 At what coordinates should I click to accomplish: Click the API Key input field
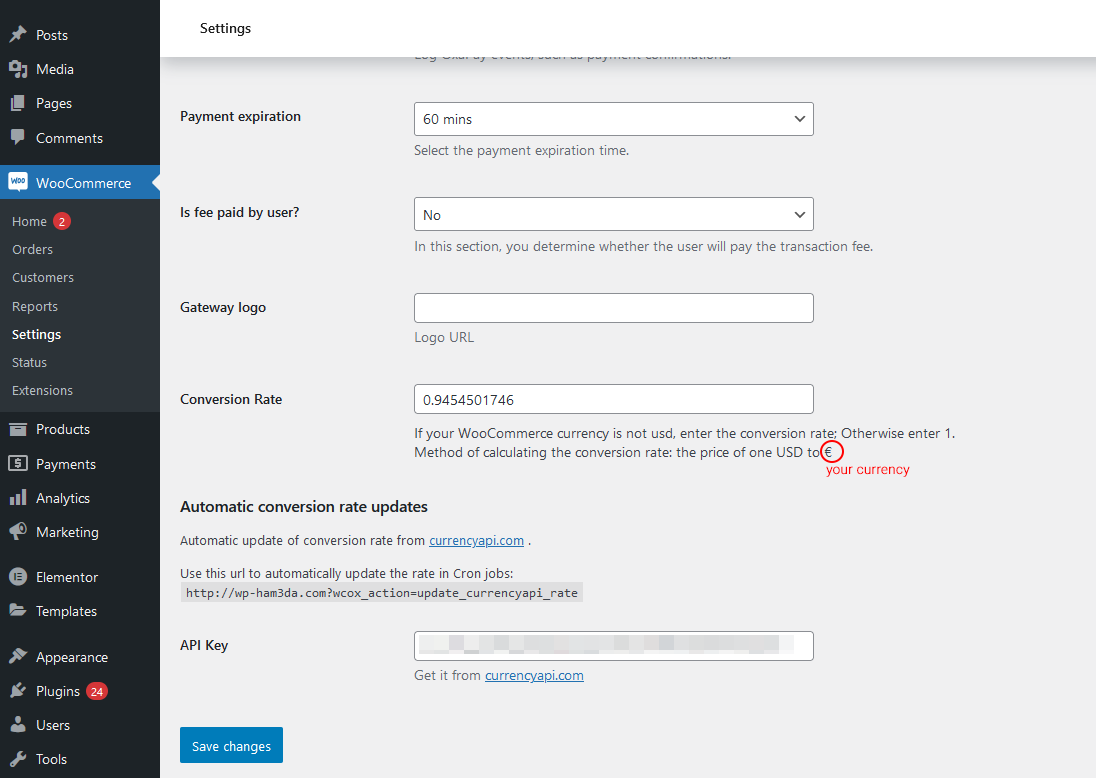[x=614, y=646]
